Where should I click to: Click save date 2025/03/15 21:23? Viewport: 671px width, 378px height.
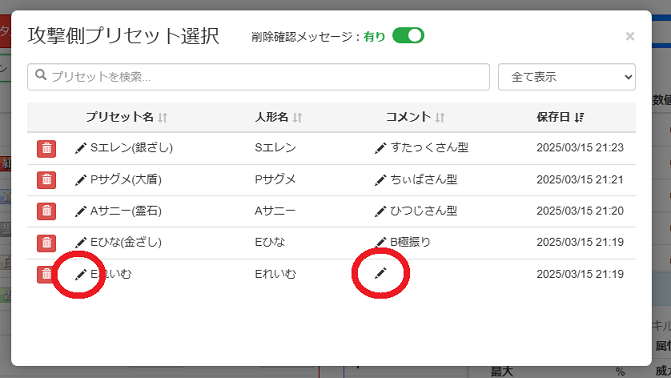tap(580, 148)
